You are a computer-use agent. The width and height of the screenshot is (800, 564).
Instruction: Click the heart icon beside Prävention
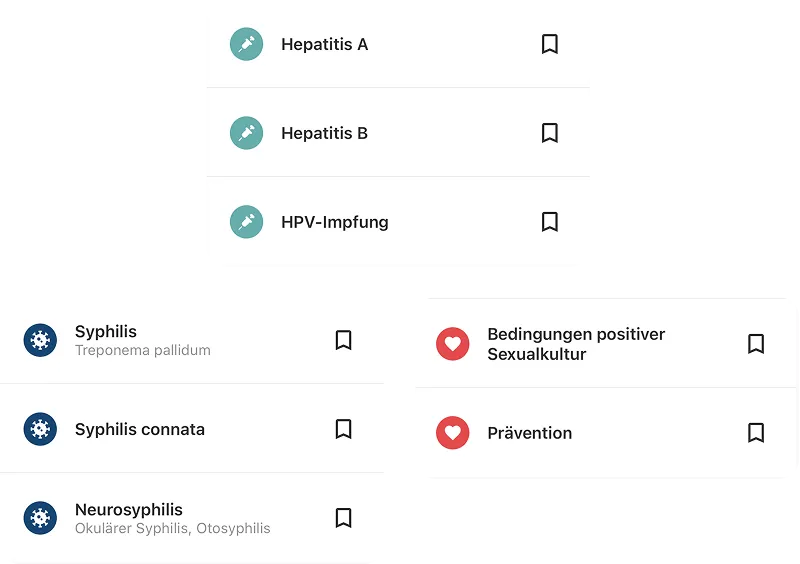point(453,433)
